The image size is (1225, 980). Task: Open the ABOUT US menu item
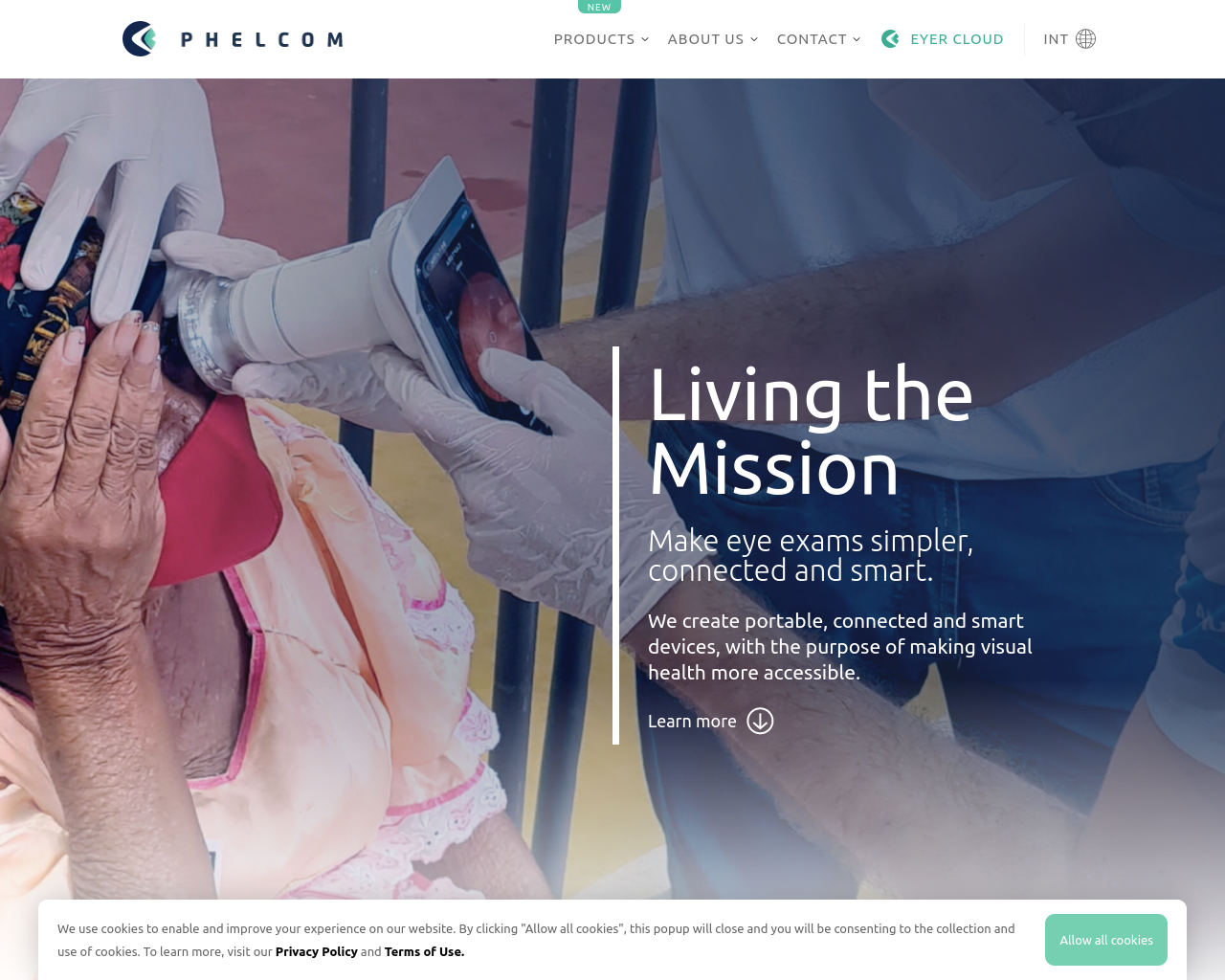(x=705, y=39)
